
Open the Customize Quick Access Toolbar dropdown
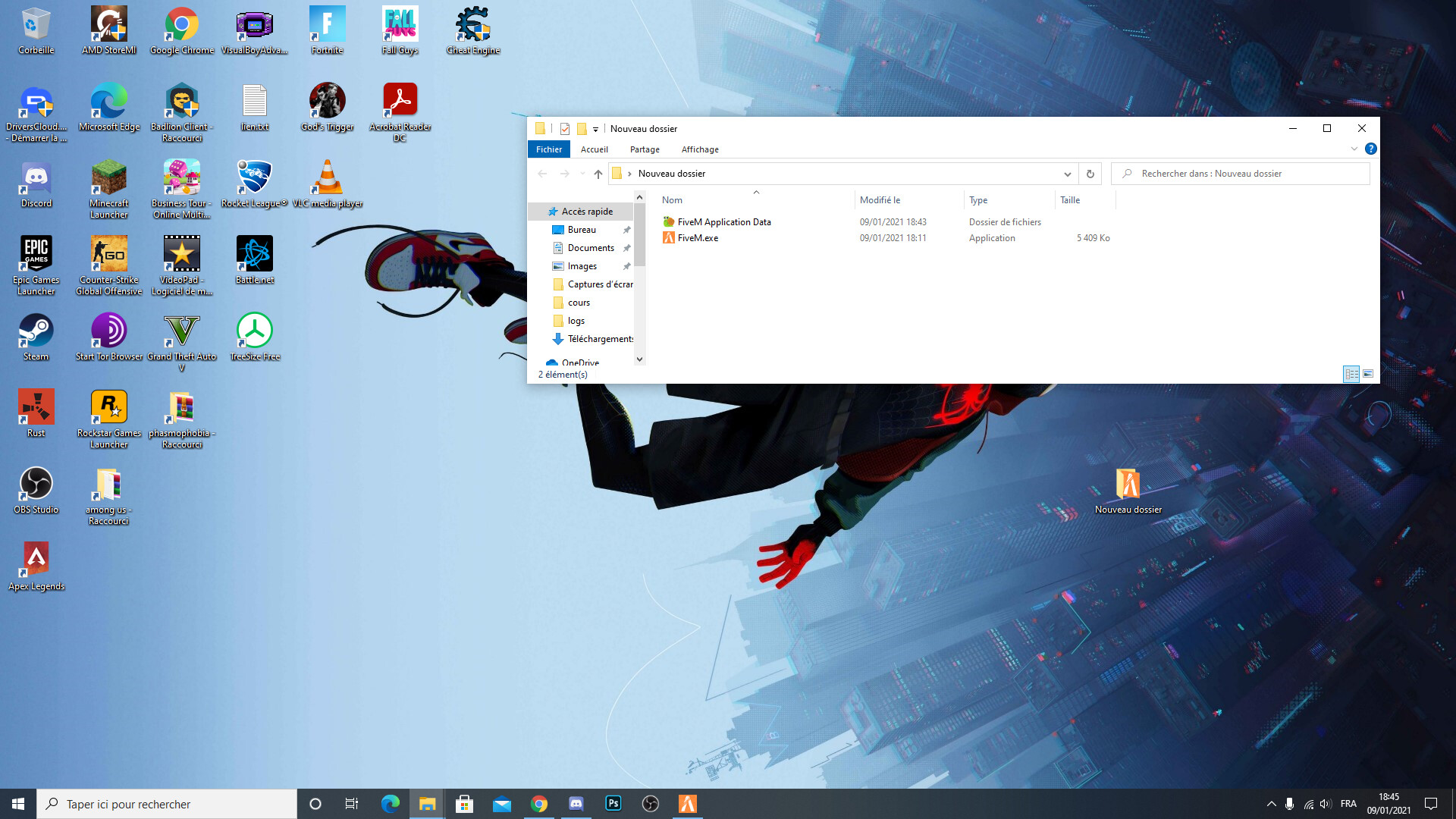595,130
